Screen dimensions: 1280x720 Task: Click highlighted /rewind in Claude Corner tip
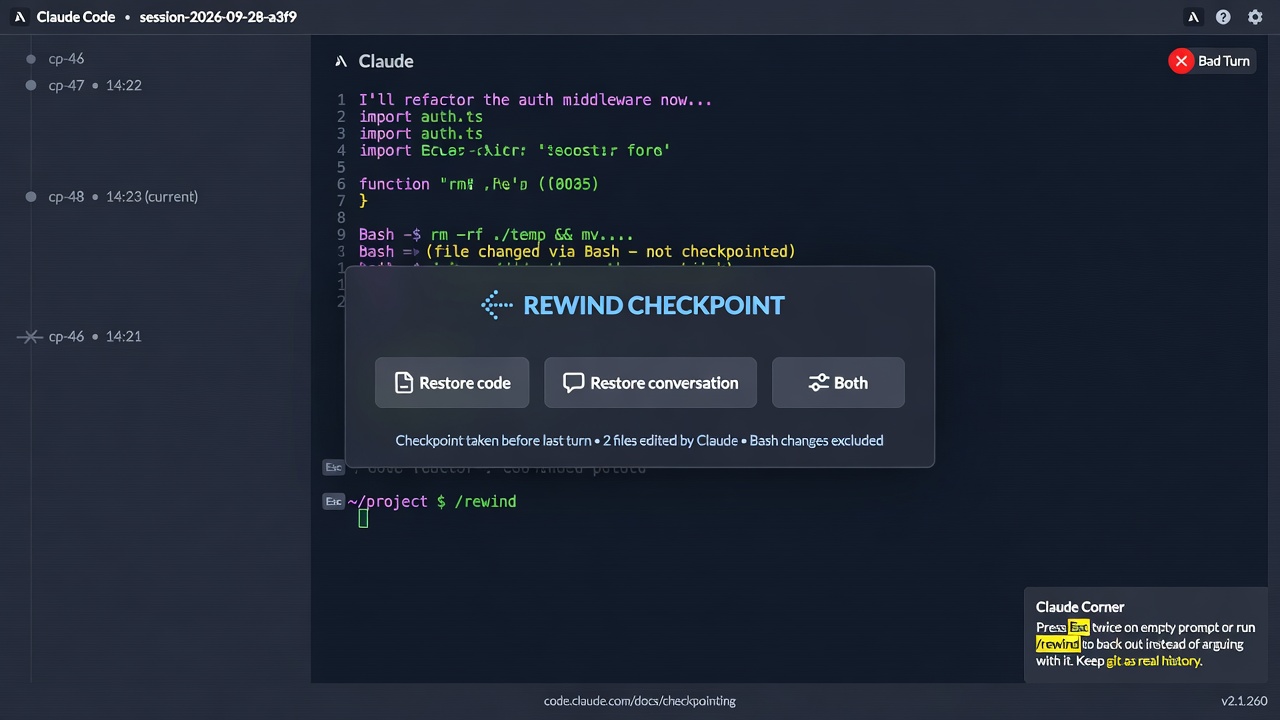click(x=1058, y=644)
